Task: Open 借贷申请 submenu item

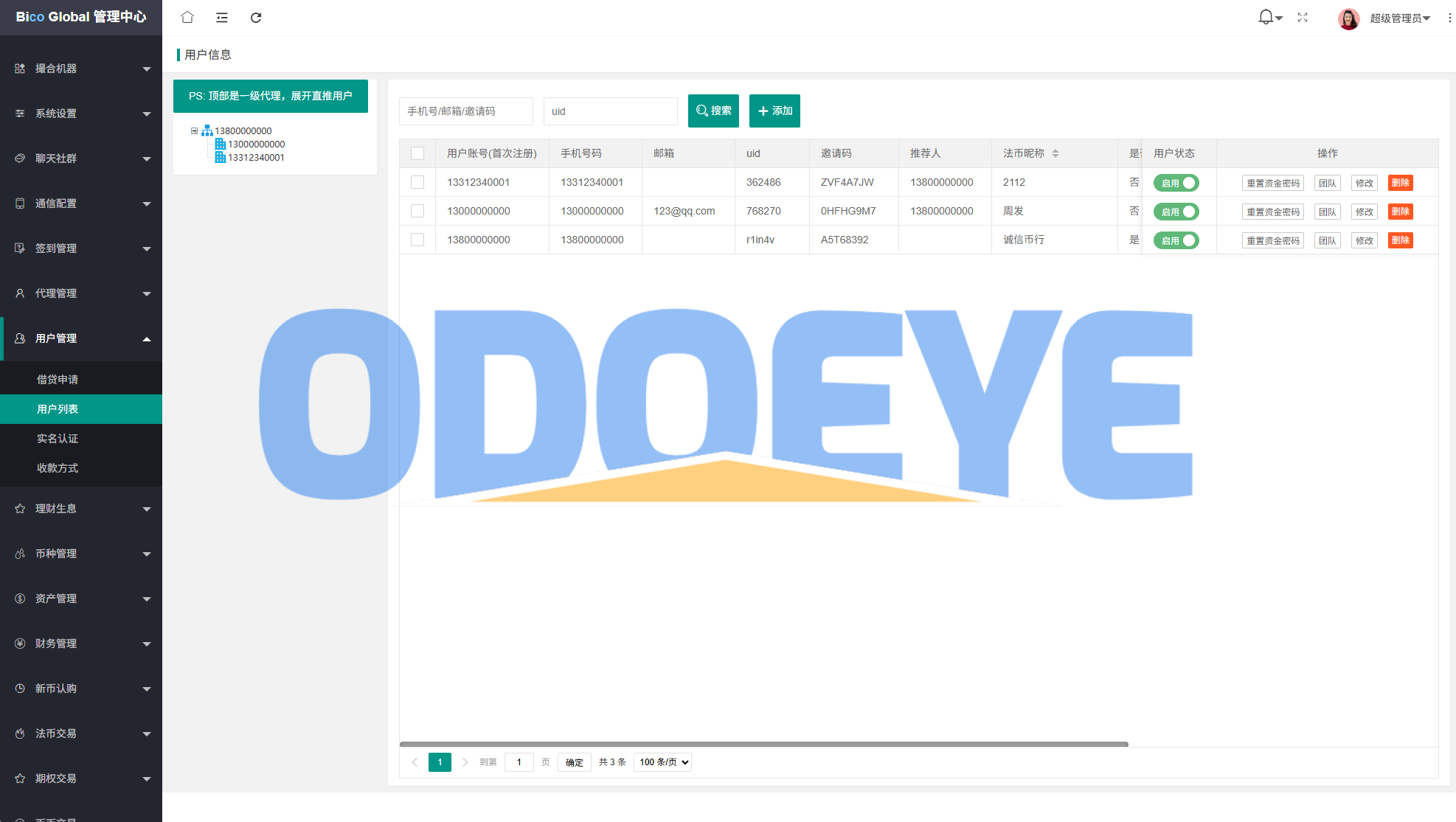Action: [x=58, y=380]
